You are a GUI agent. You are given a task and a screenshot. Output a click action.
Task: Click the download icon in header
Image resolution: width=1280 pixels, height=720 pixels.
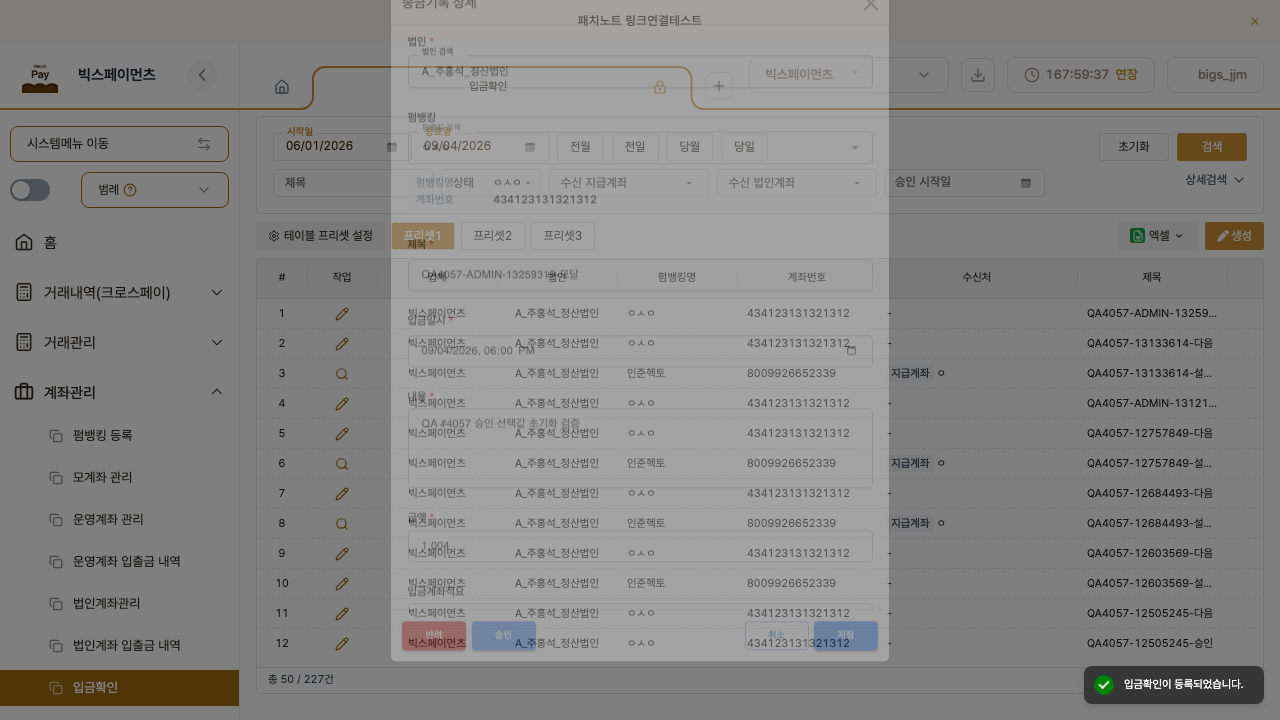[x=978, y=75]
